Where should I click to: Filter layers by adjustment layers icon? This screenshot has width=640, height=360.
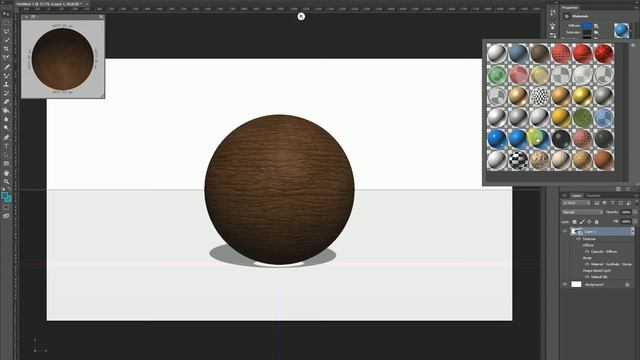point(604,203)
